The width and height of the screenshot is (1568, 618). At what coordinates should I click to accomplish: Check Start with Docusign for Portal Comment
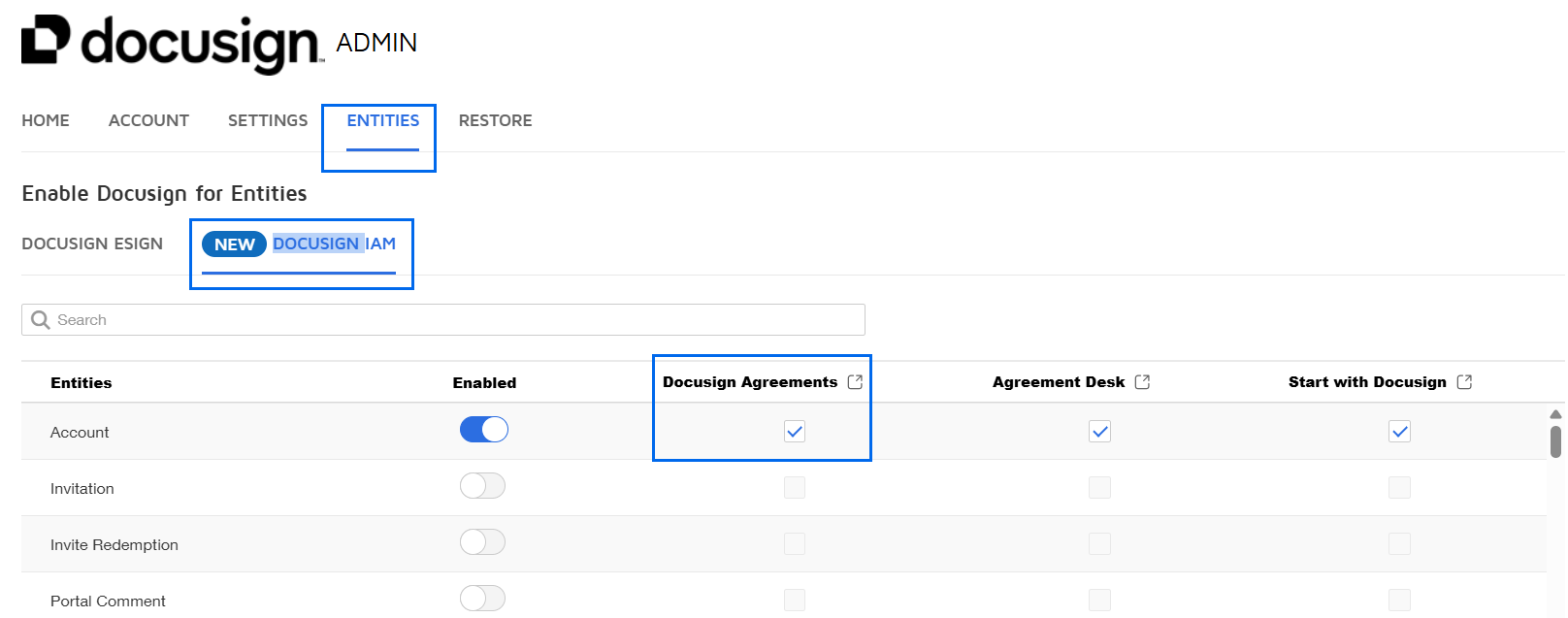(x=1399, y=600)
